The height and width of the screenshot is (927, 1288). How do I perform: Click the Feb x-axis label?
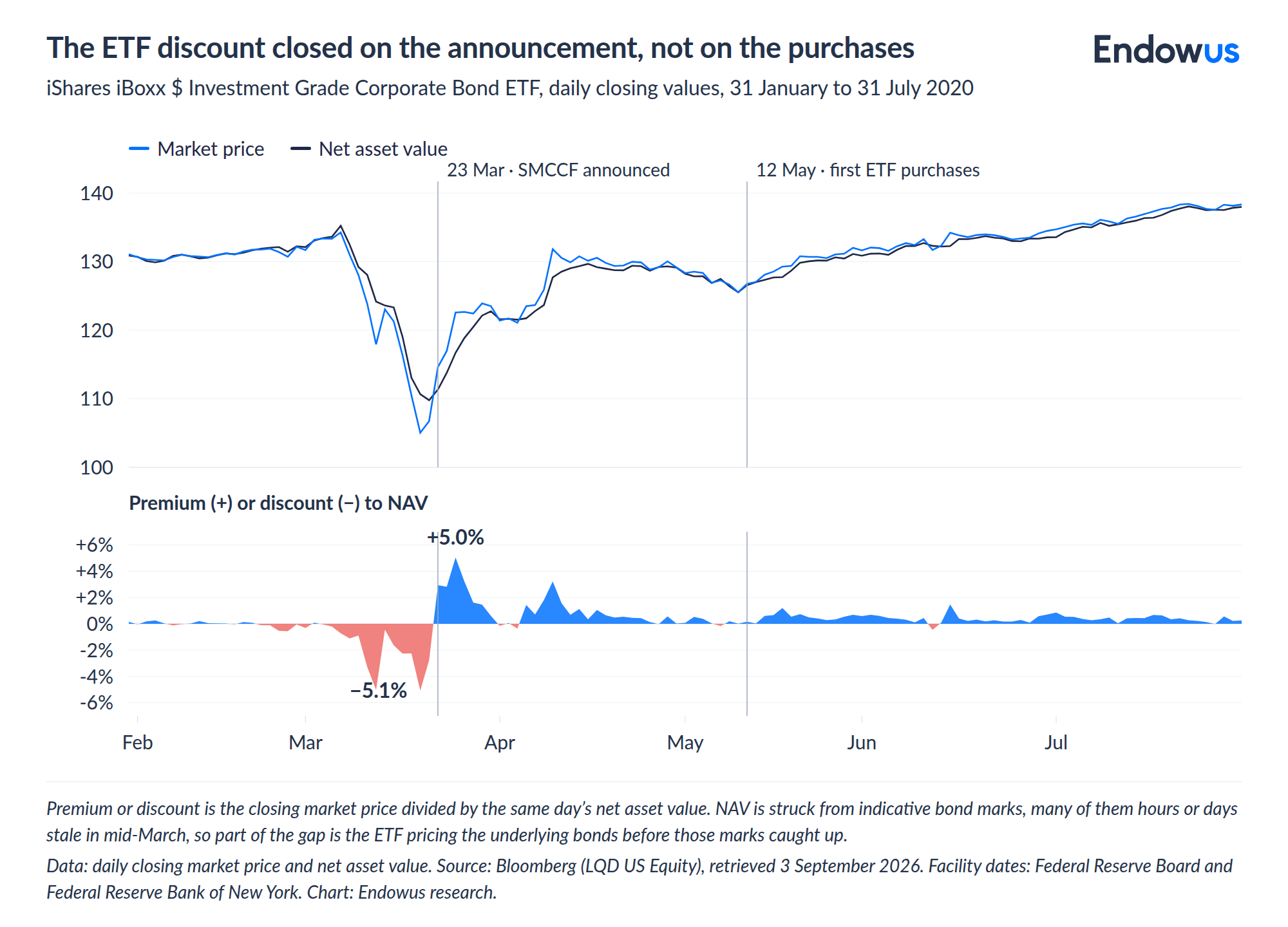pyautogui.click(x=137, y=742)
